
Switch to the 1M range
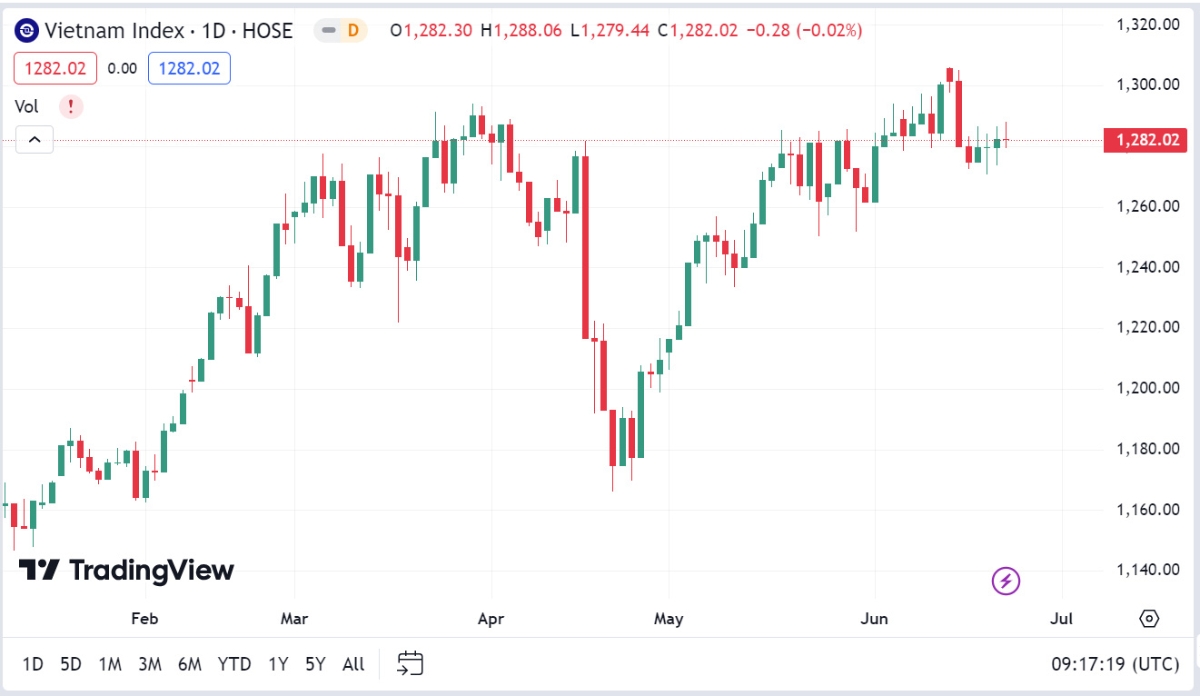tap(110, 664)
